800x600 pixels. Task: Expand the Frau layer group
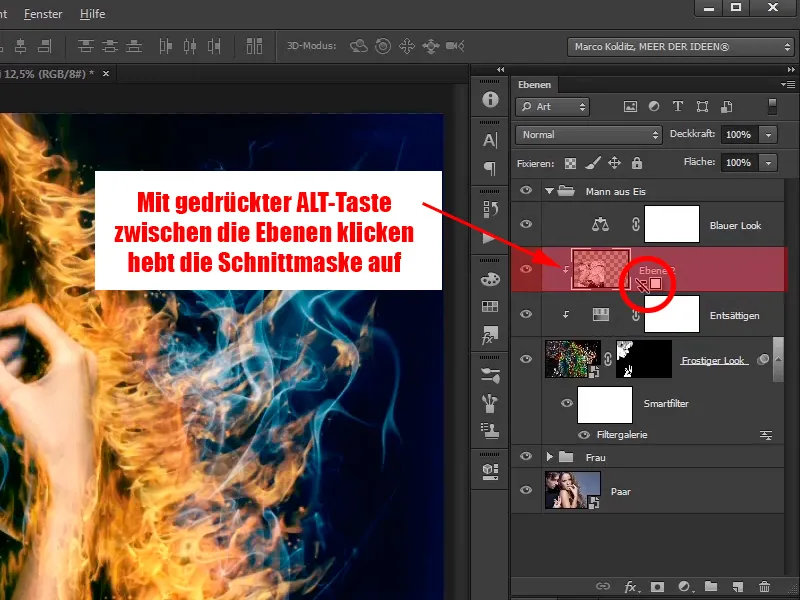click(549, 457)
